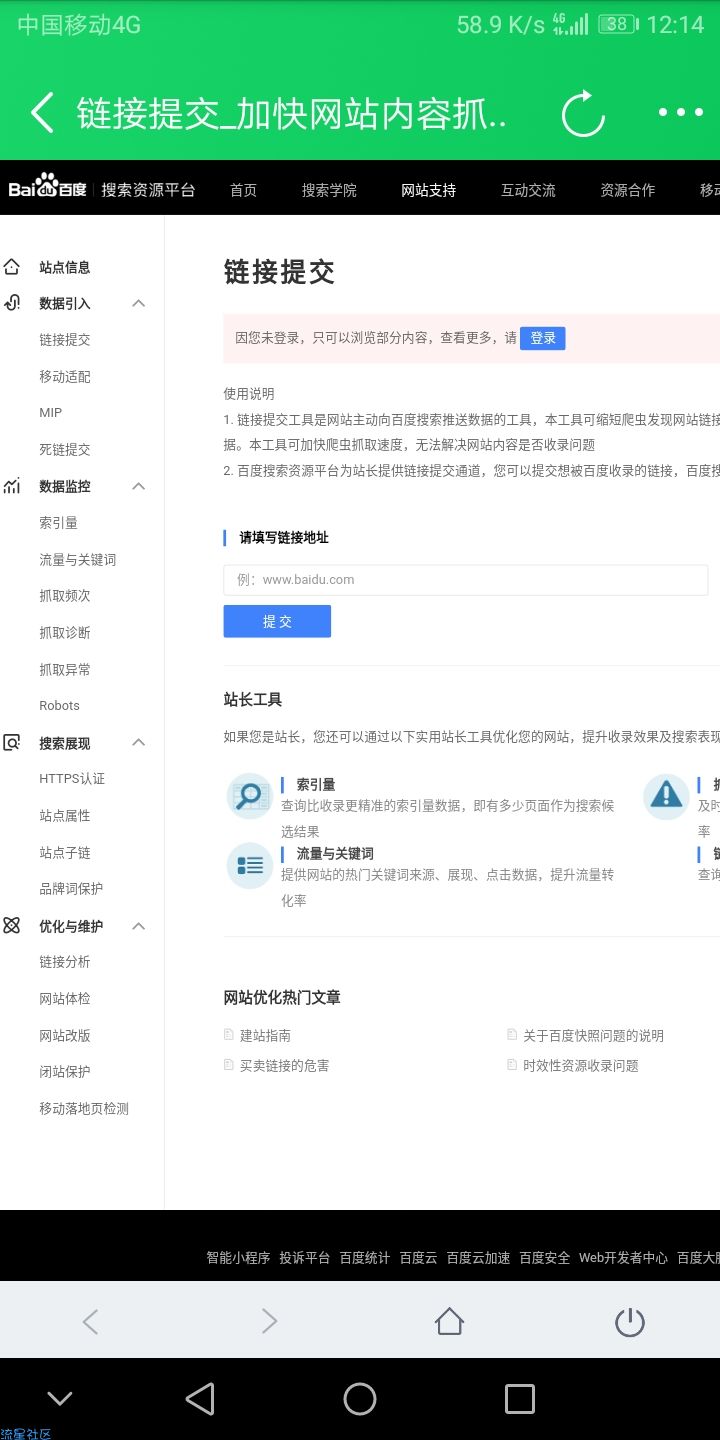720x1440 pixels.
Task: Open the three-dots more menu
Action: (681, 113)
